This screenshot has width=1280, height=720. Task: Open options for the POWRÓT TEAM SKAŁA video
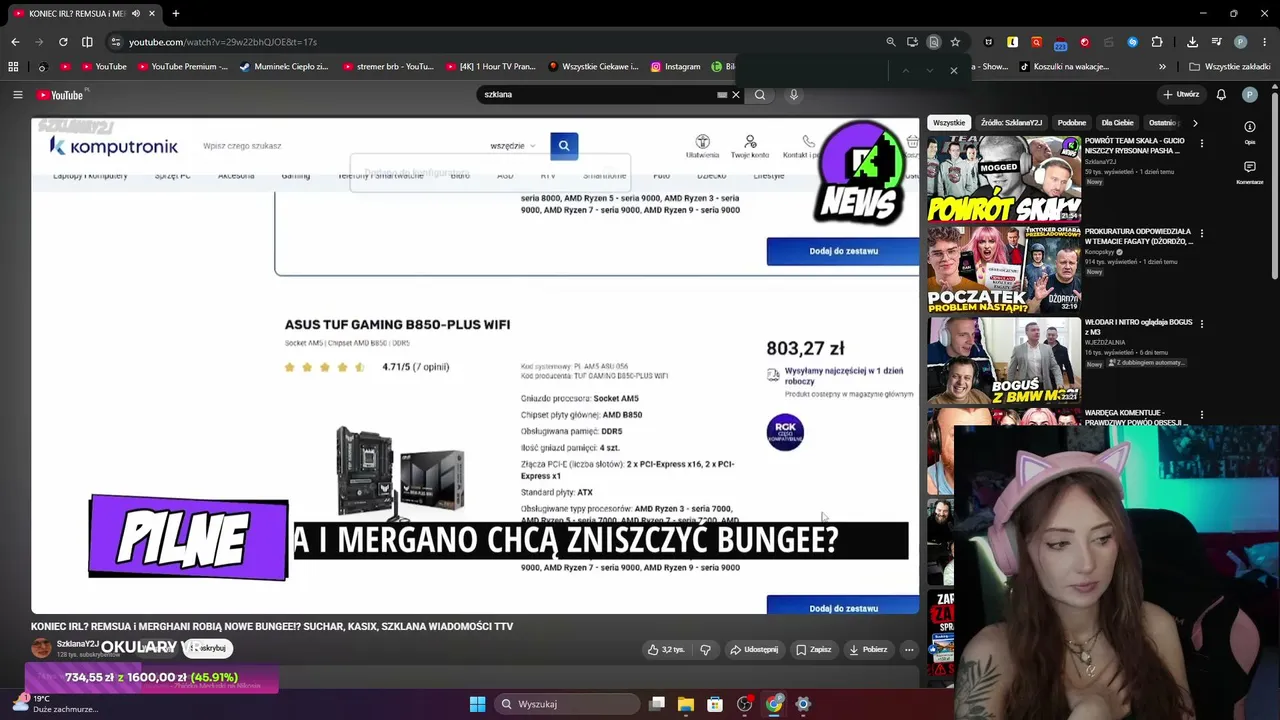tap(1201, 143)
